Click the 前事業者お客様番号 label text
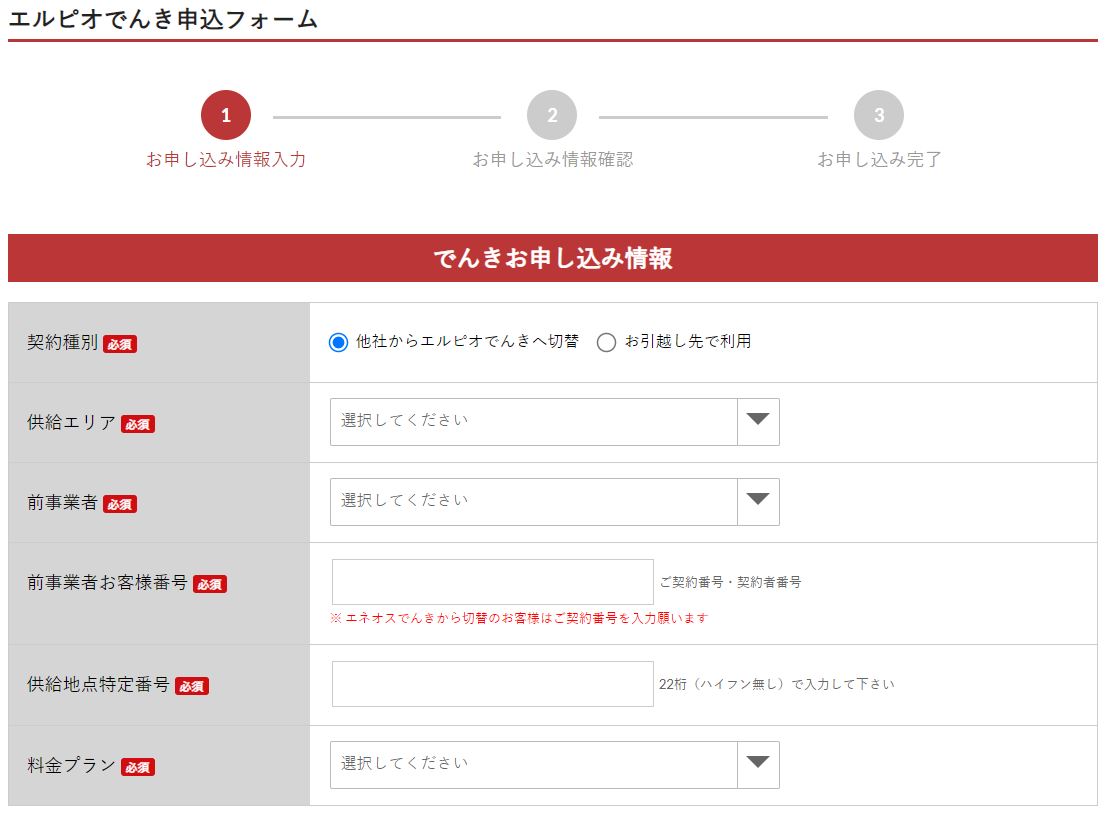This screenshot has width=1114, height=817. point(107,583)
